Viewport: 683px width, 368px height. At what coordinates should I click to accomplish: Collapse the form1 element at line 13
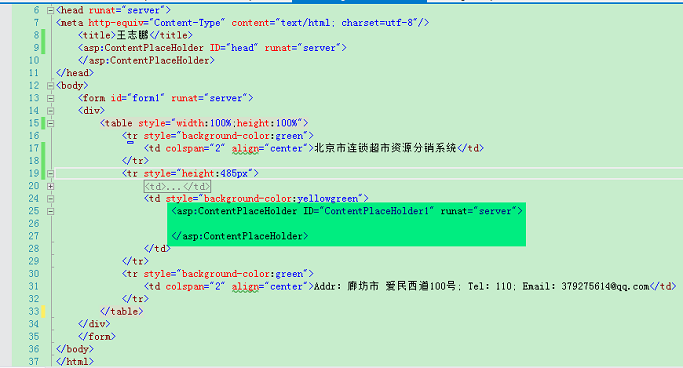pyautogui.click(x=50, y=98)
